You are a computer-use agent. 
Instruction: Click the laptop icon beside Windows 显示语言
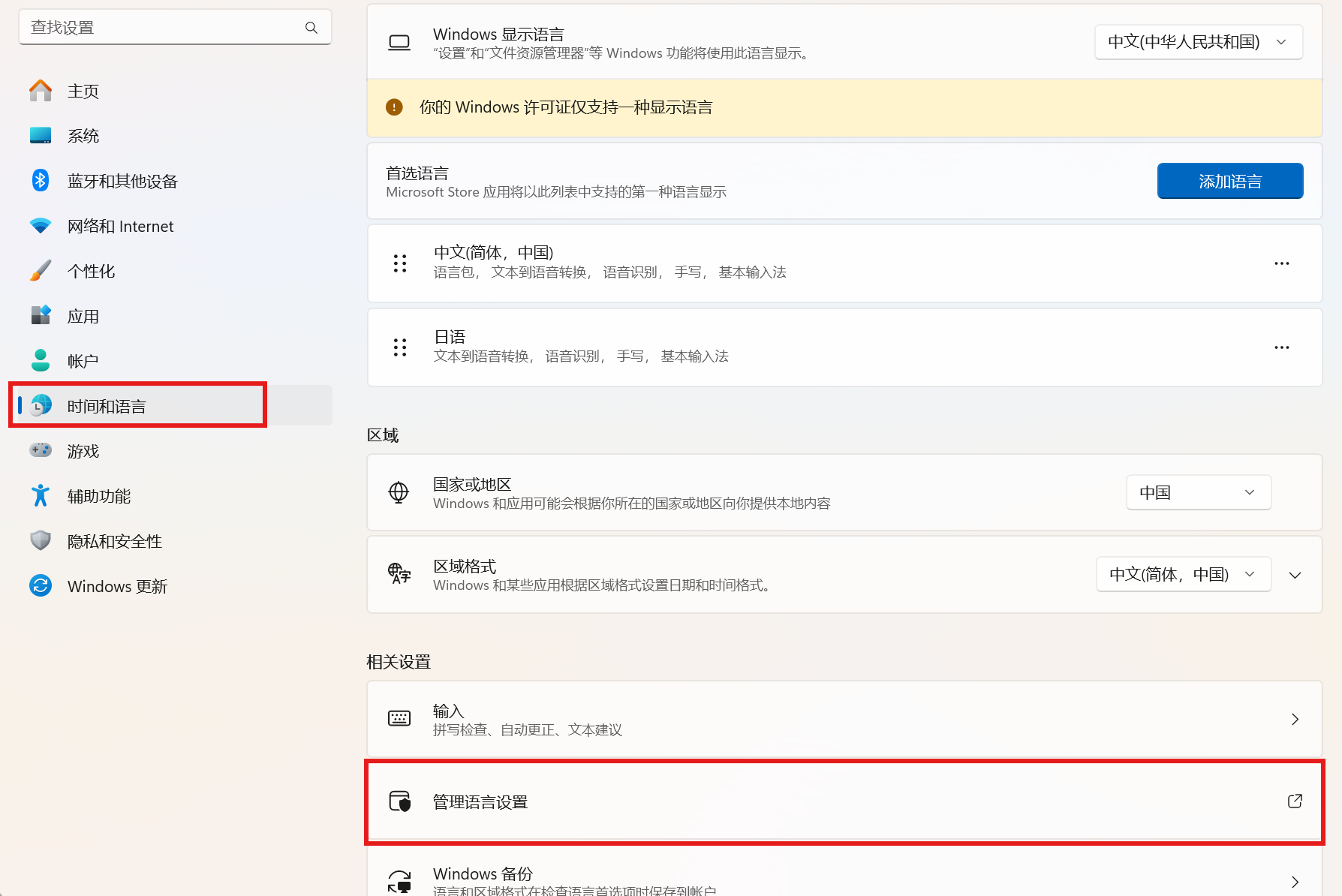pos(399,43)
